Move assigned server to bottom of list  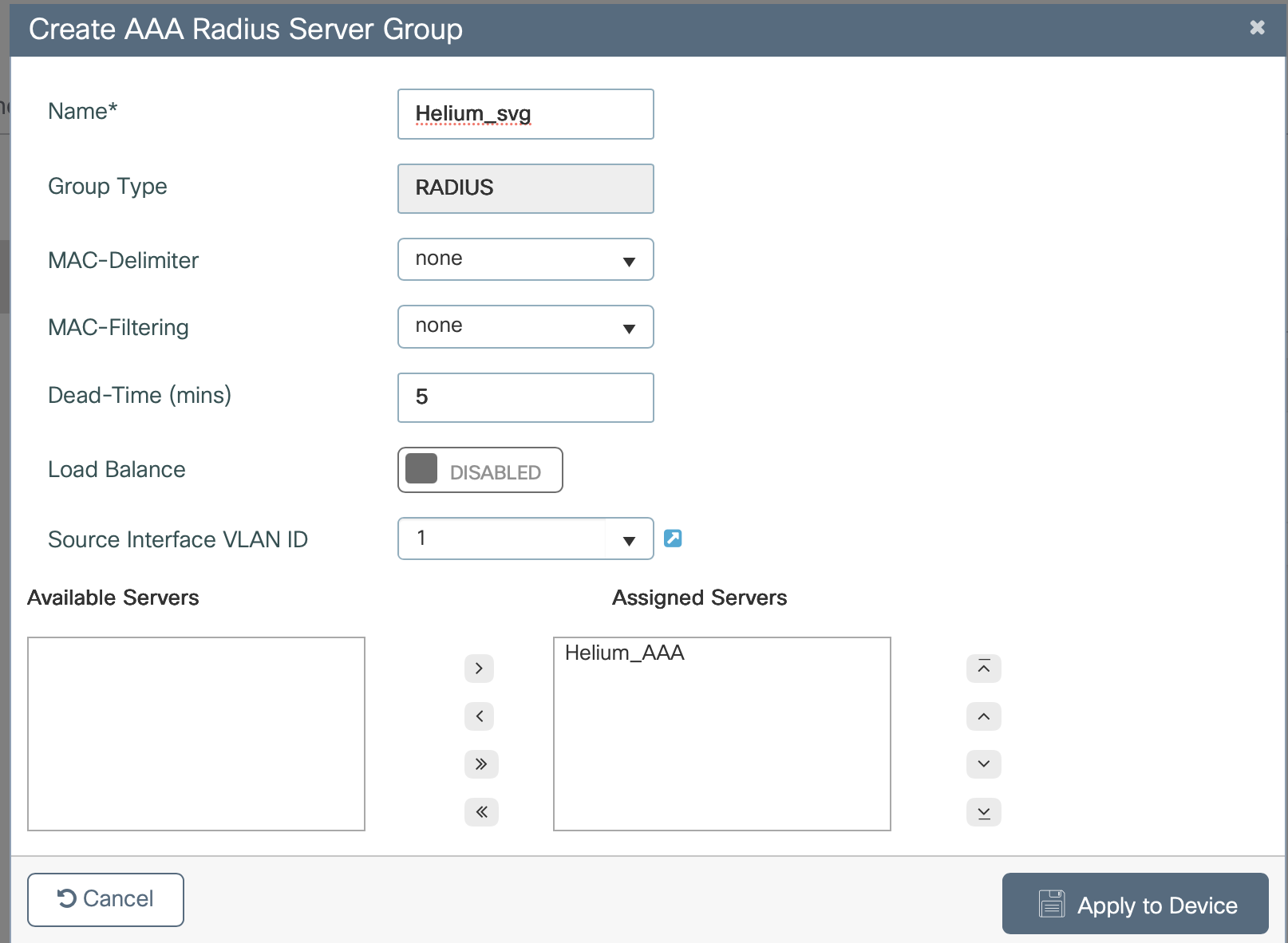983,811
